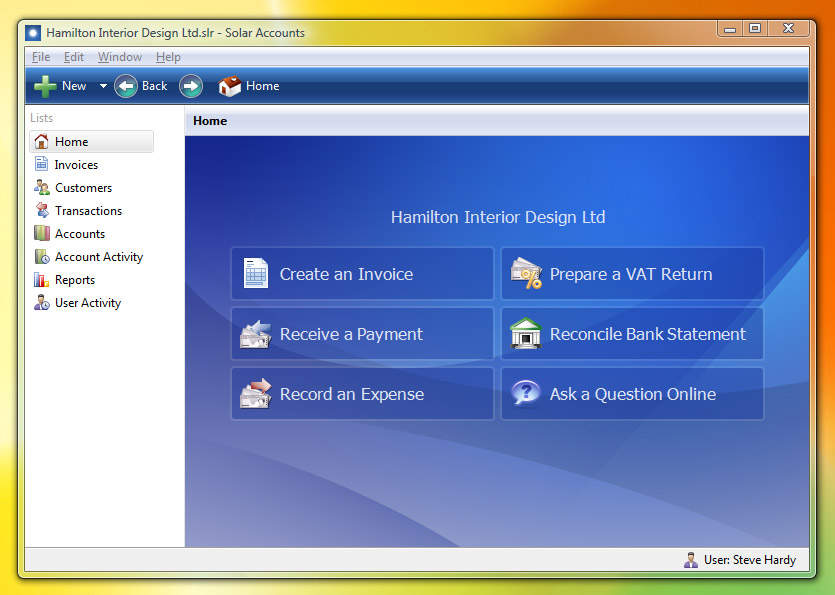Viewport: 835px width, 595px height.
Task: Open the File menu
Action: (x=41, y=57)
